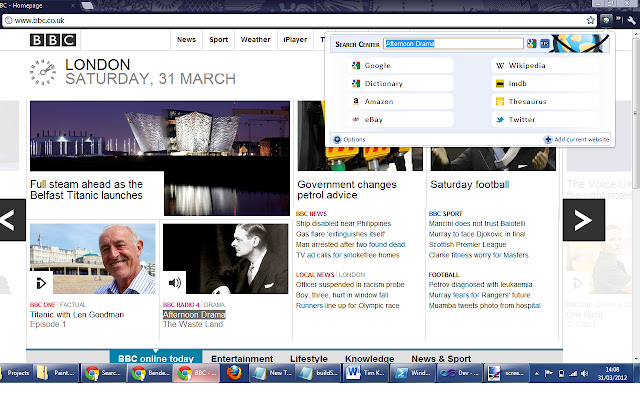Open Firefox from the taskbar
The image size is (640, 400).
[x=233, y=374]
